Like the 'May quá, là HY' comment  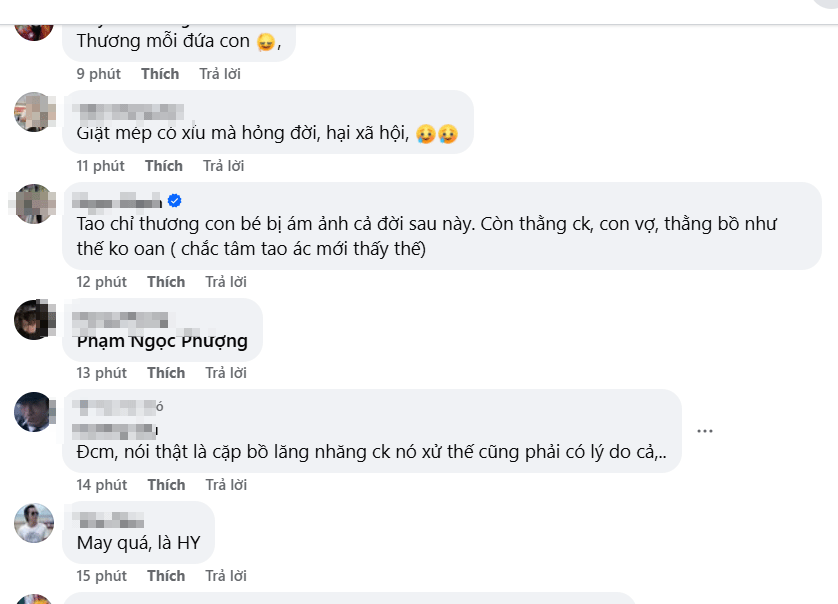click(166, 576)
